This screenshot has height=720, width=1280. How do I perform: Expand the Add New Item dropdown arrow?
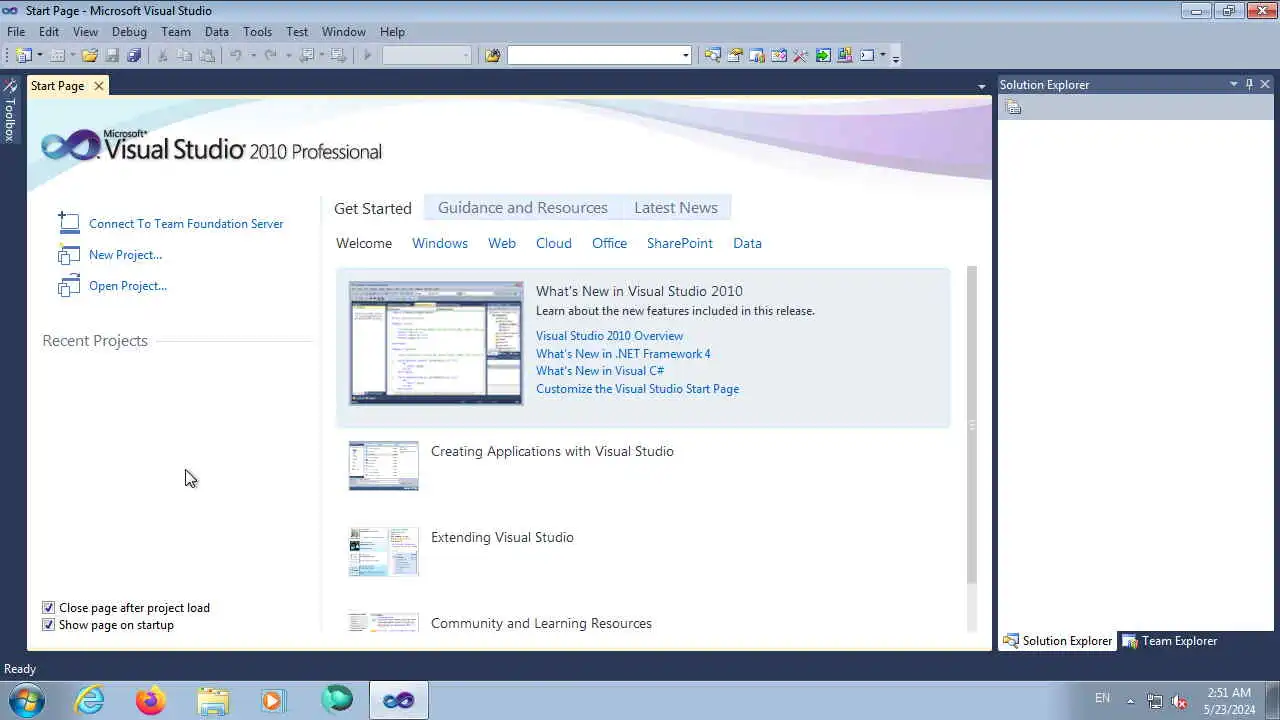point(73,56)
